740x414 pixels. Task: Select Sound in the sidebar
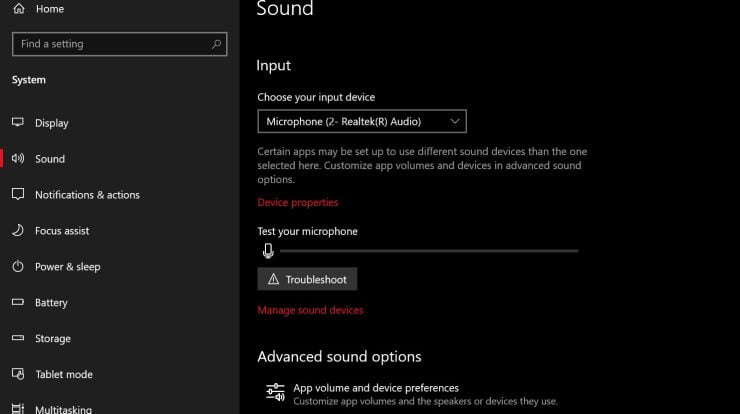(50, 159)
